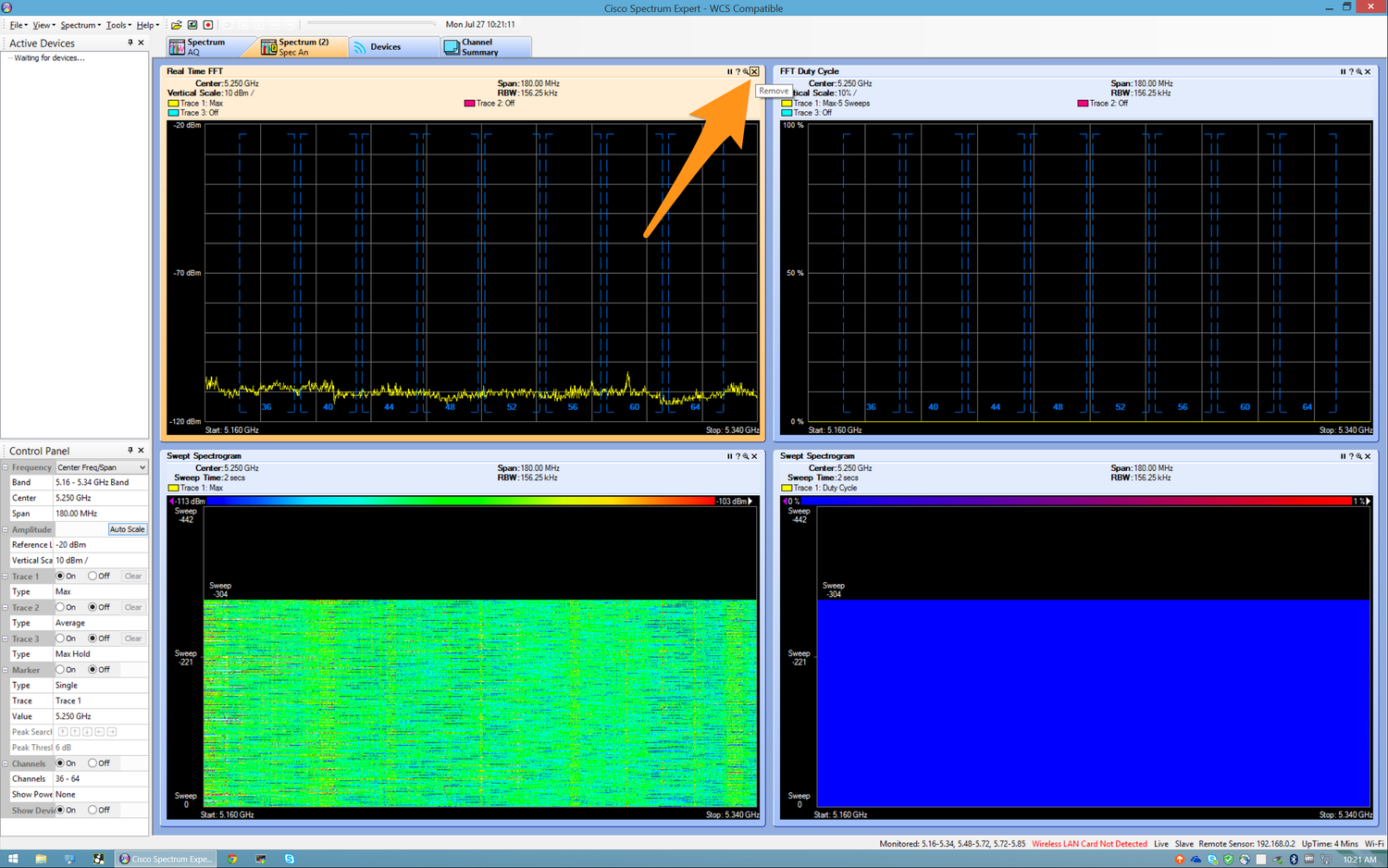Click the -113 dBm color scale arrow
This screenshot has height=868, width=1388.
pos(172,501)
